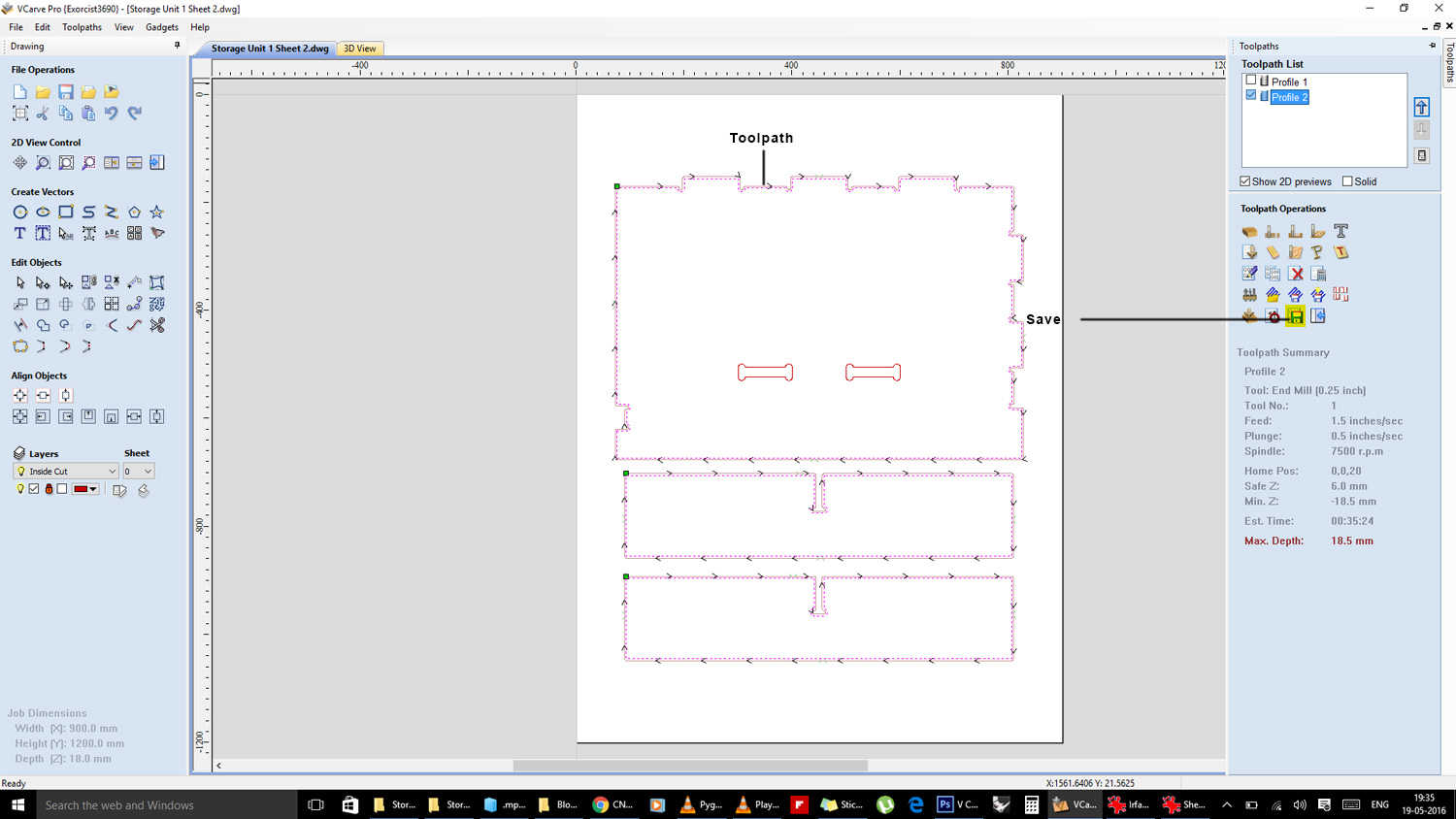The width and height of the screenshot is (1456, 819).
Task: Select the Draw Star tool
Action: tap(157, 212)
